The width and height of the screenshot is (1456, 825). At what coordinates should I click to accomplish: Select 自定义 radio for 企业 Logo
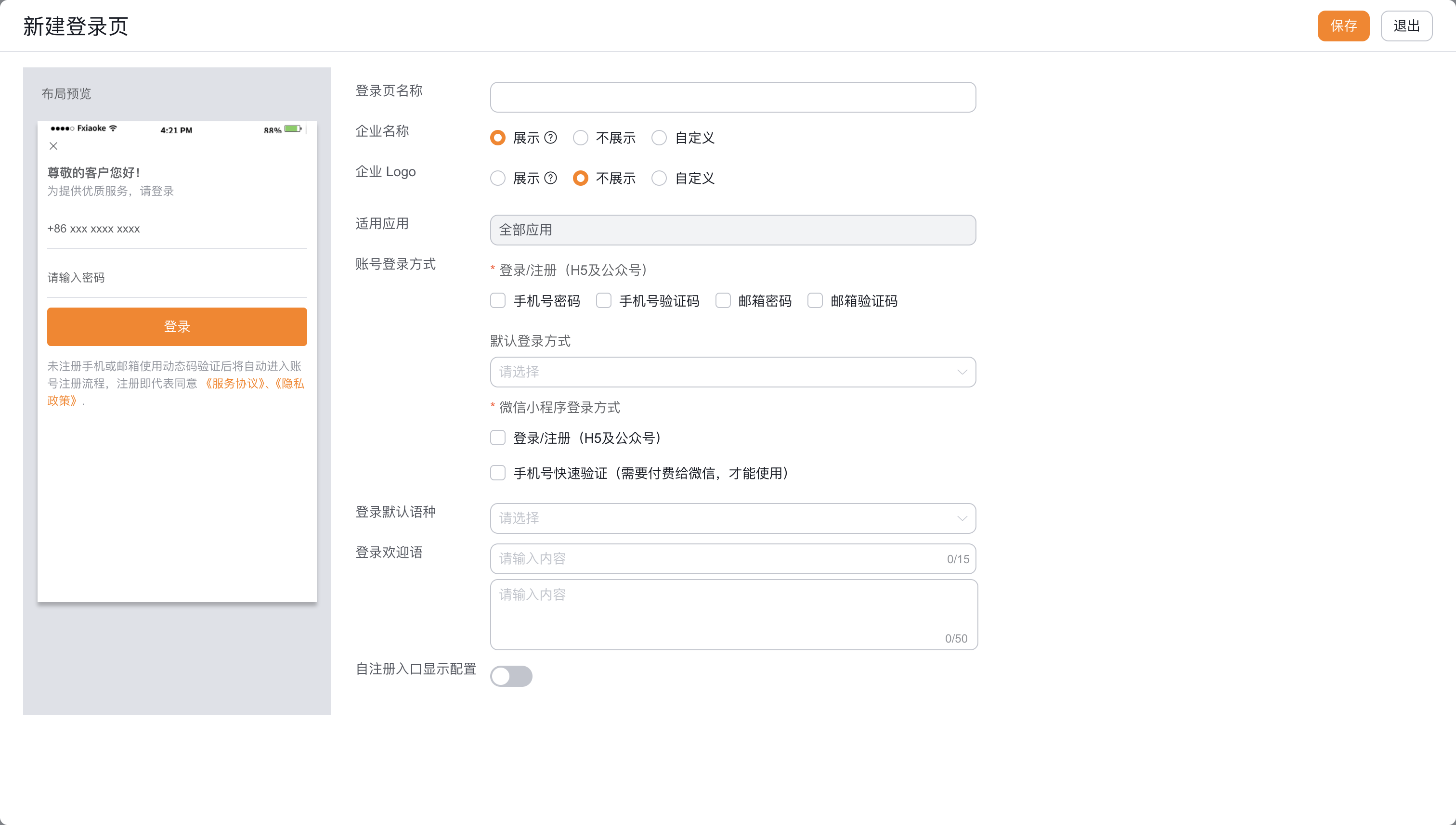click(x=659, y=178)
